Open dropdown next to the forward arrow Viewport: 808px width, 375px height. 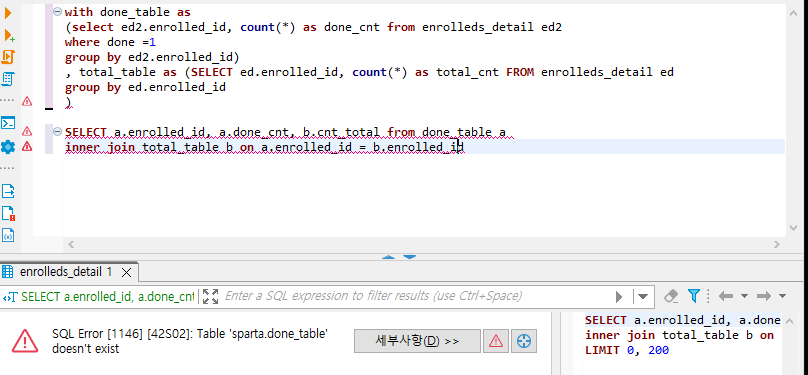click(x=782, y=296)
